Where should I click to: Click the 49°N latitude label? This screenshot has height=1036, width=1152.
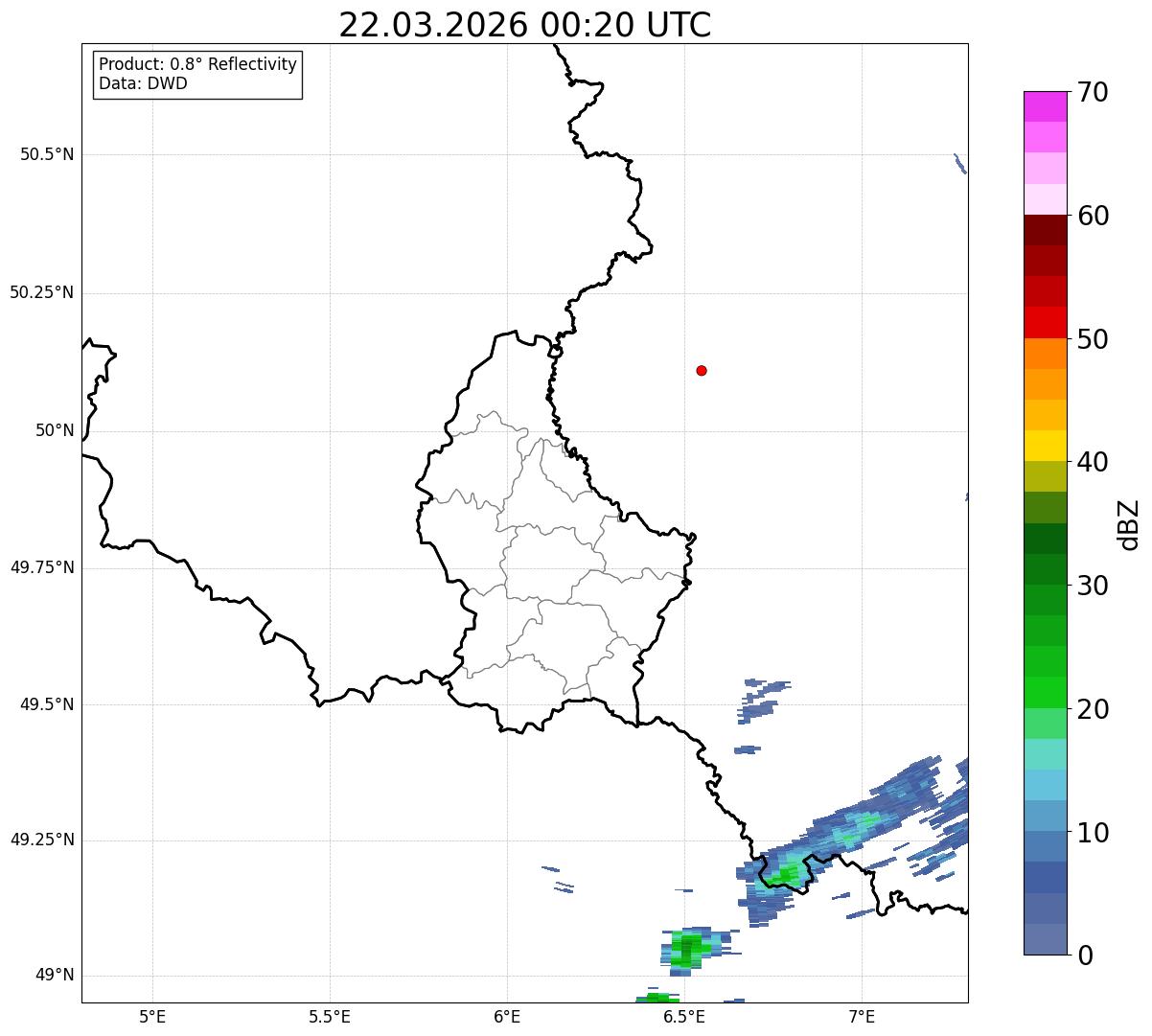pyautogui.click(x=55, y=975)
